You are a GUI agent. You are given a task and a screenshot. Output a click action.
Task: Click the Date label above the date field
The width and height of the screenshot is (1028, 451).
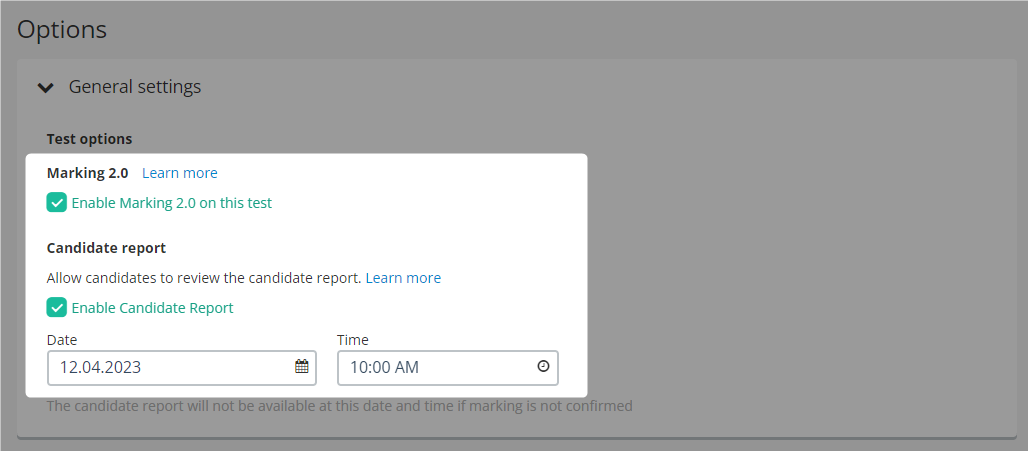[62, 340]
